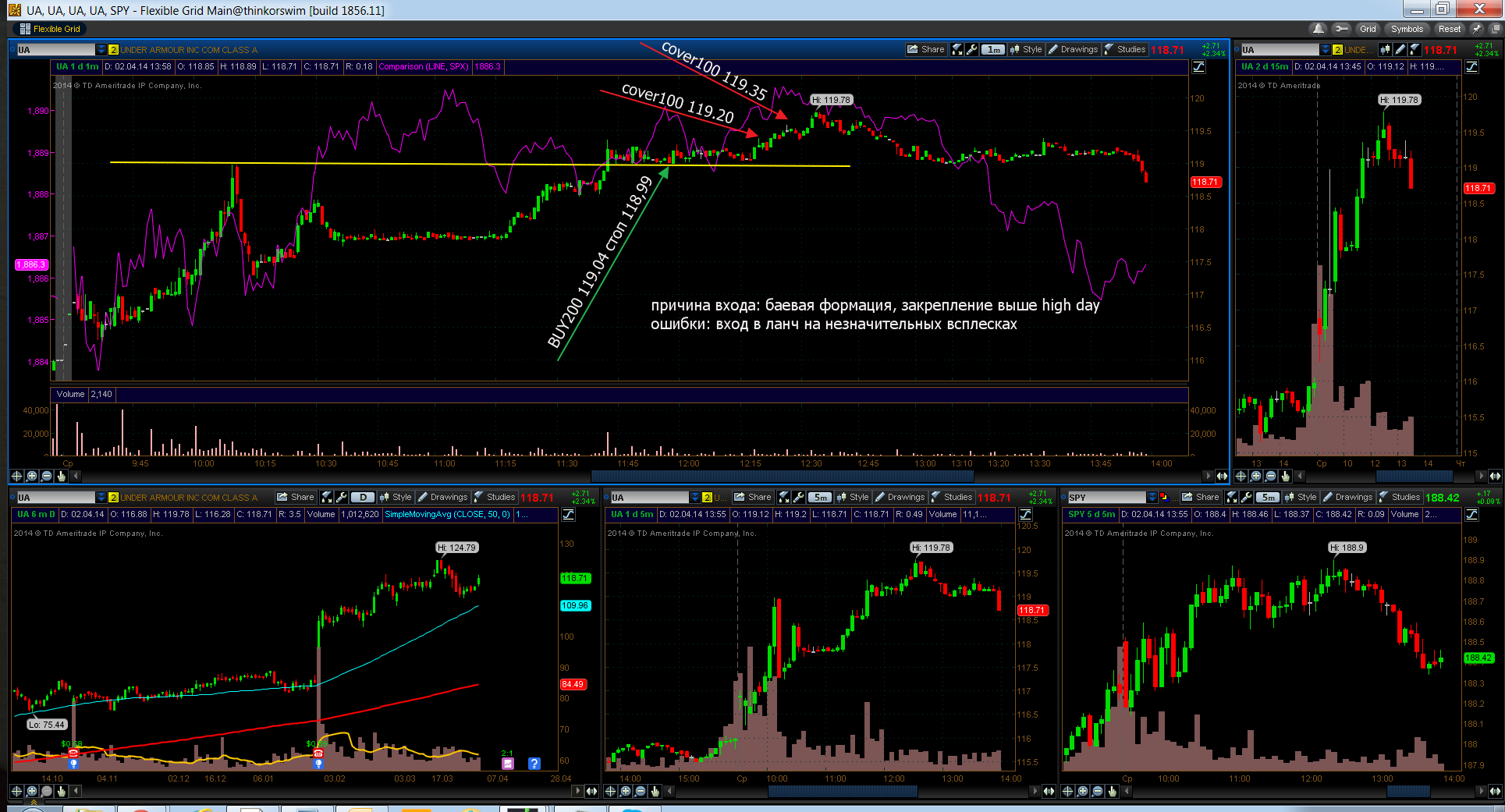Screen dimensions: 1505x812
Task: Click Share in SPY 5m chart
Action: [1200, 497]
